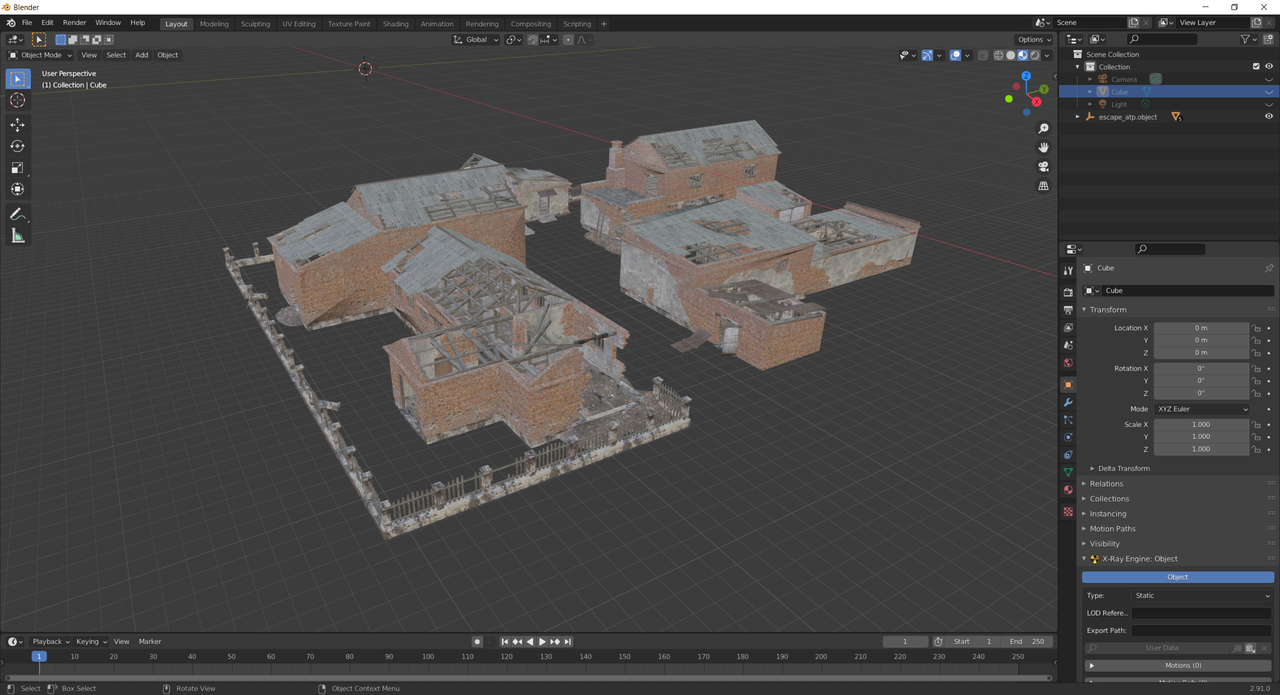Uncheck the Collection exclude checkbox
The width and height of the screenshot is (1280, 695).
click(1256, 67)
